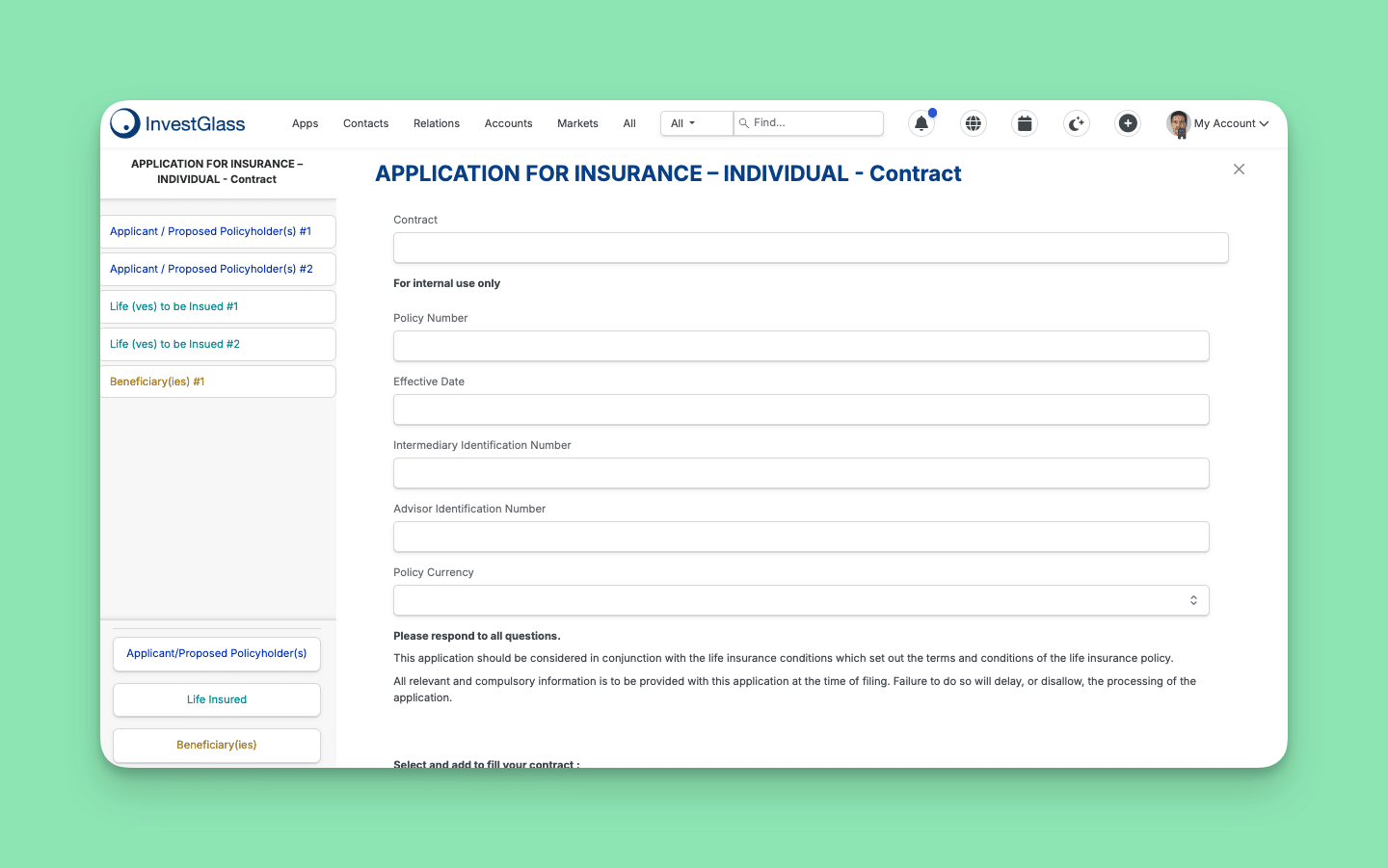The image size is (1388, 868).
Task: Select Beneficiary(ies) #1 section
Action: pos(218,381)
